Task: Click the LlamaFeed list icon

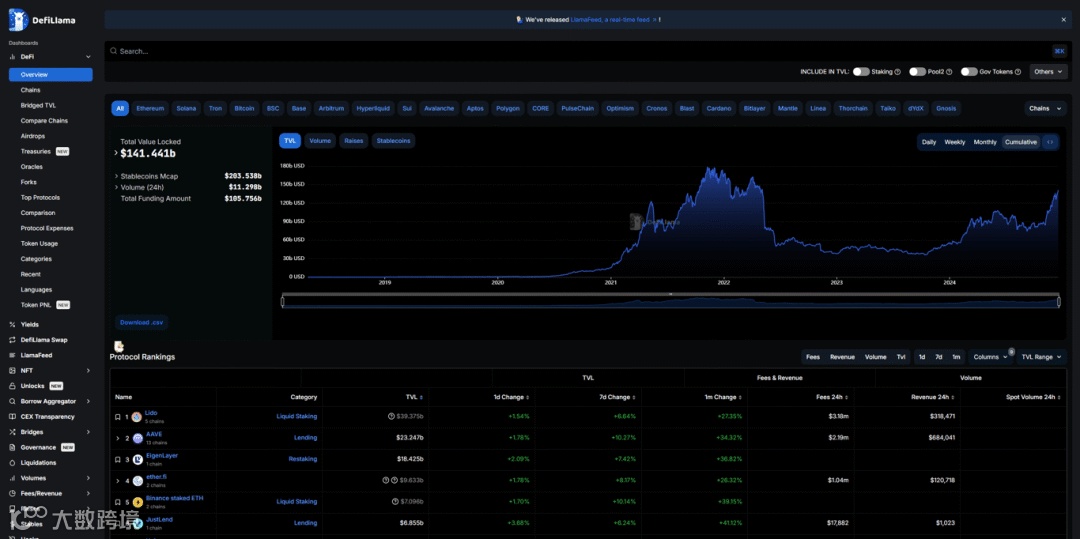Action: pos(12,355)
